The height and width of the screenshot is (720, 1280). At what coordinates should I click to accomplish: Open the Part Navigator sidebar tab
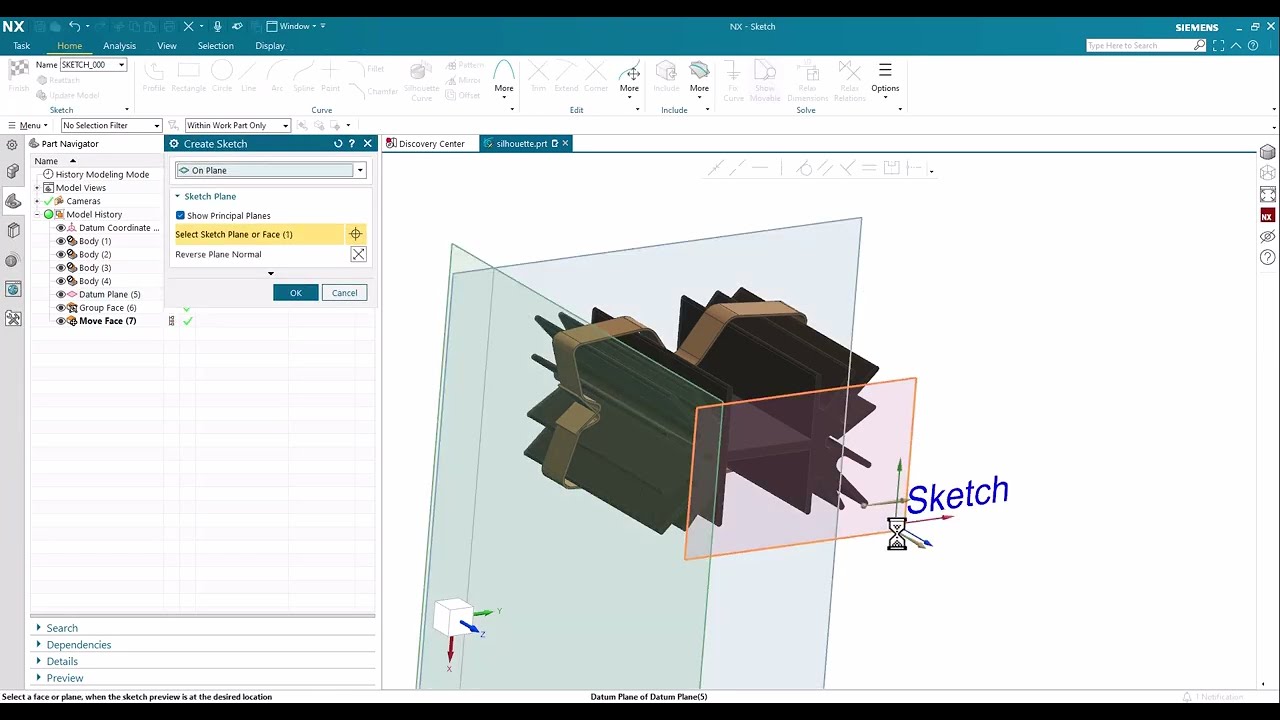click(13, 201)
